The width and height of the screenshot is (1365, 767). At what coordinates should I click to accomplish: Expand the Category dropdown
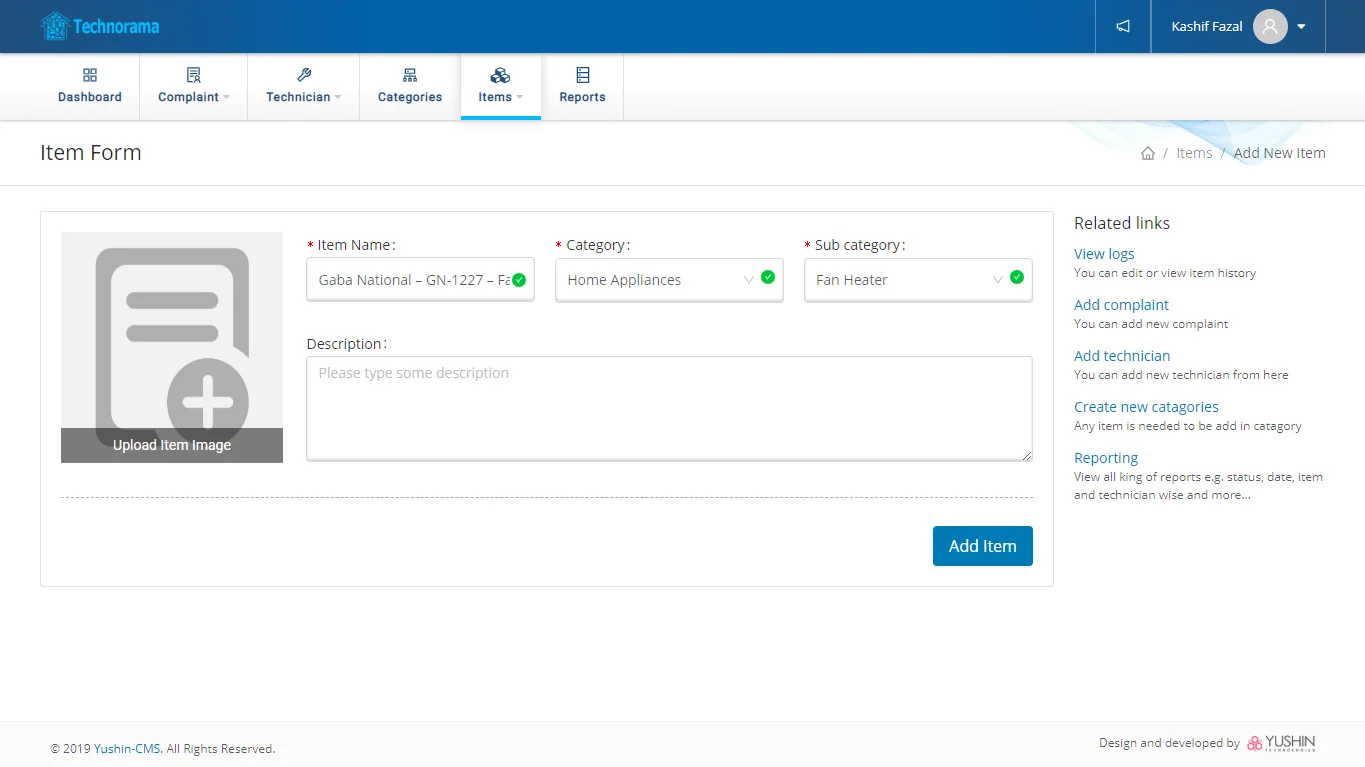[x=748, y=280]
